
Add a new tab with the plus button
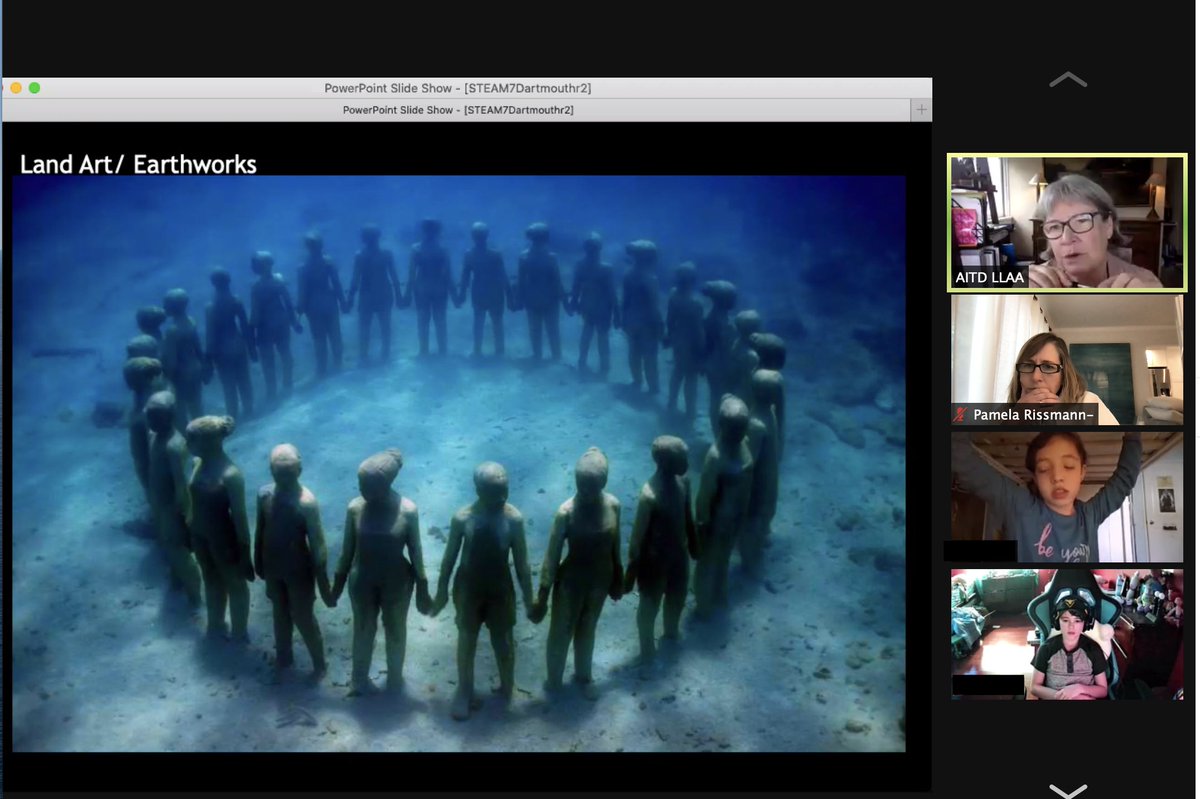click(921, 110)
